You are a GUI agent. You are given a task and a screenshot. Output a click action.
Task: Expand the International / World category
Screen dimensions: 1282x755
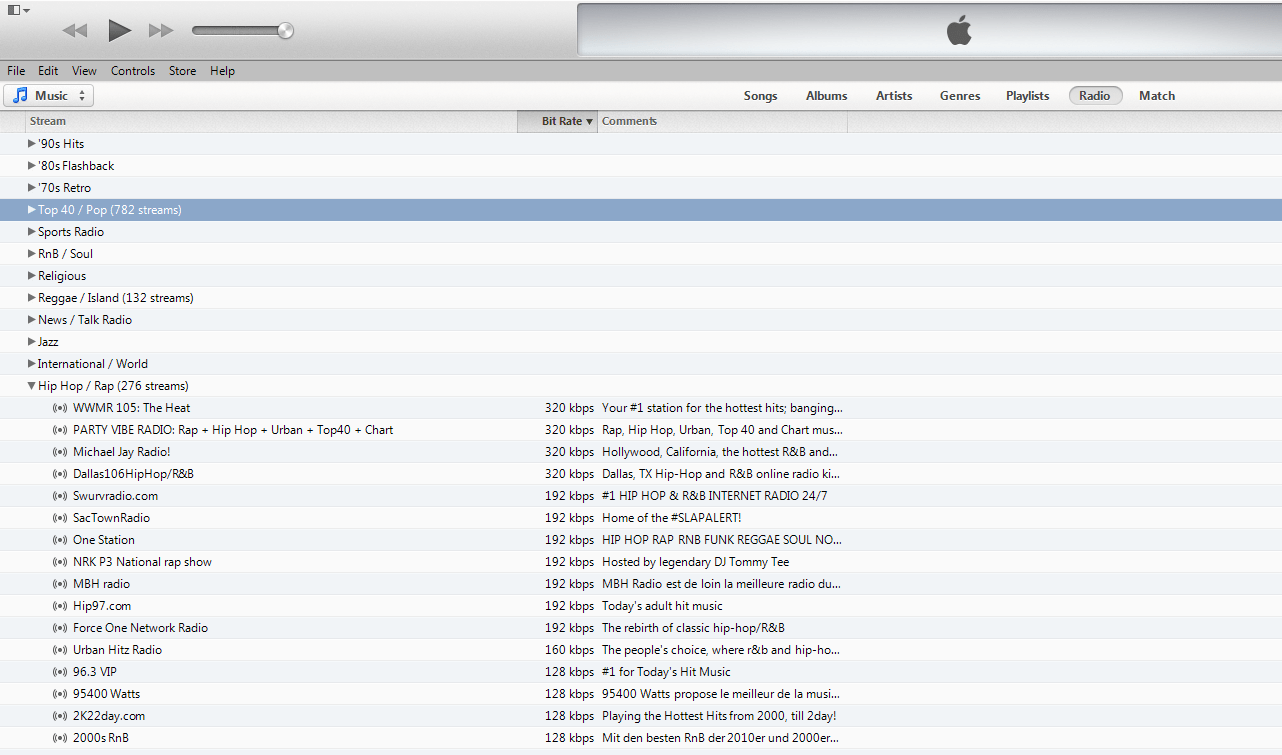pyautogui.click(x=32, y=364)
